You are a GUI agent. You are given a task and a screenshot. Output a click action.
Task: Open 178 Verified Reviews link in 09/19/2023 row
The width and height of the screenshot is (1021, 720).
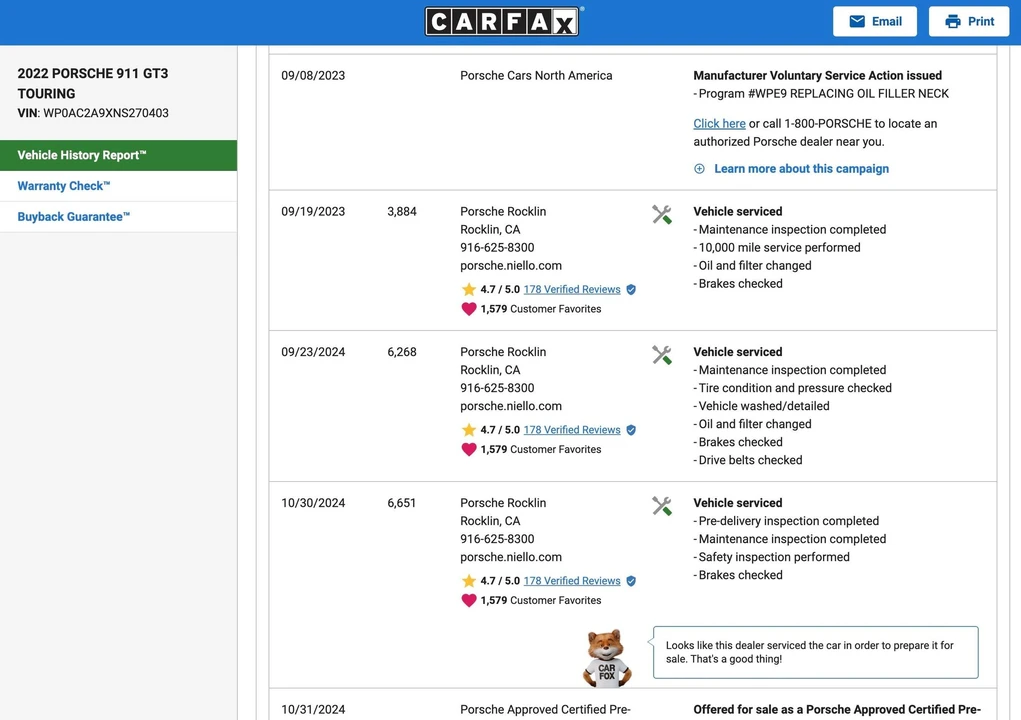[572, 290]
